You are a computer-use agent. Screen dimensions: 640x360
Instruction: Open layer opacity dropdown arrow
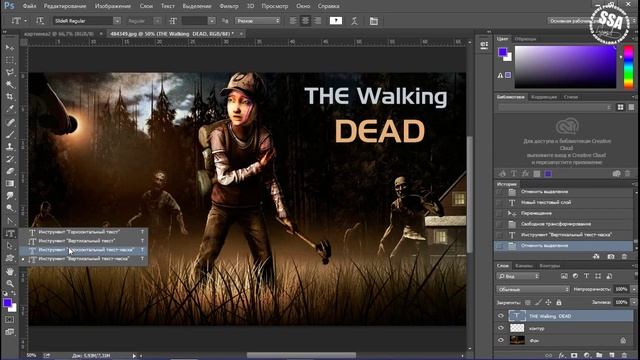[x=634, y=289]
